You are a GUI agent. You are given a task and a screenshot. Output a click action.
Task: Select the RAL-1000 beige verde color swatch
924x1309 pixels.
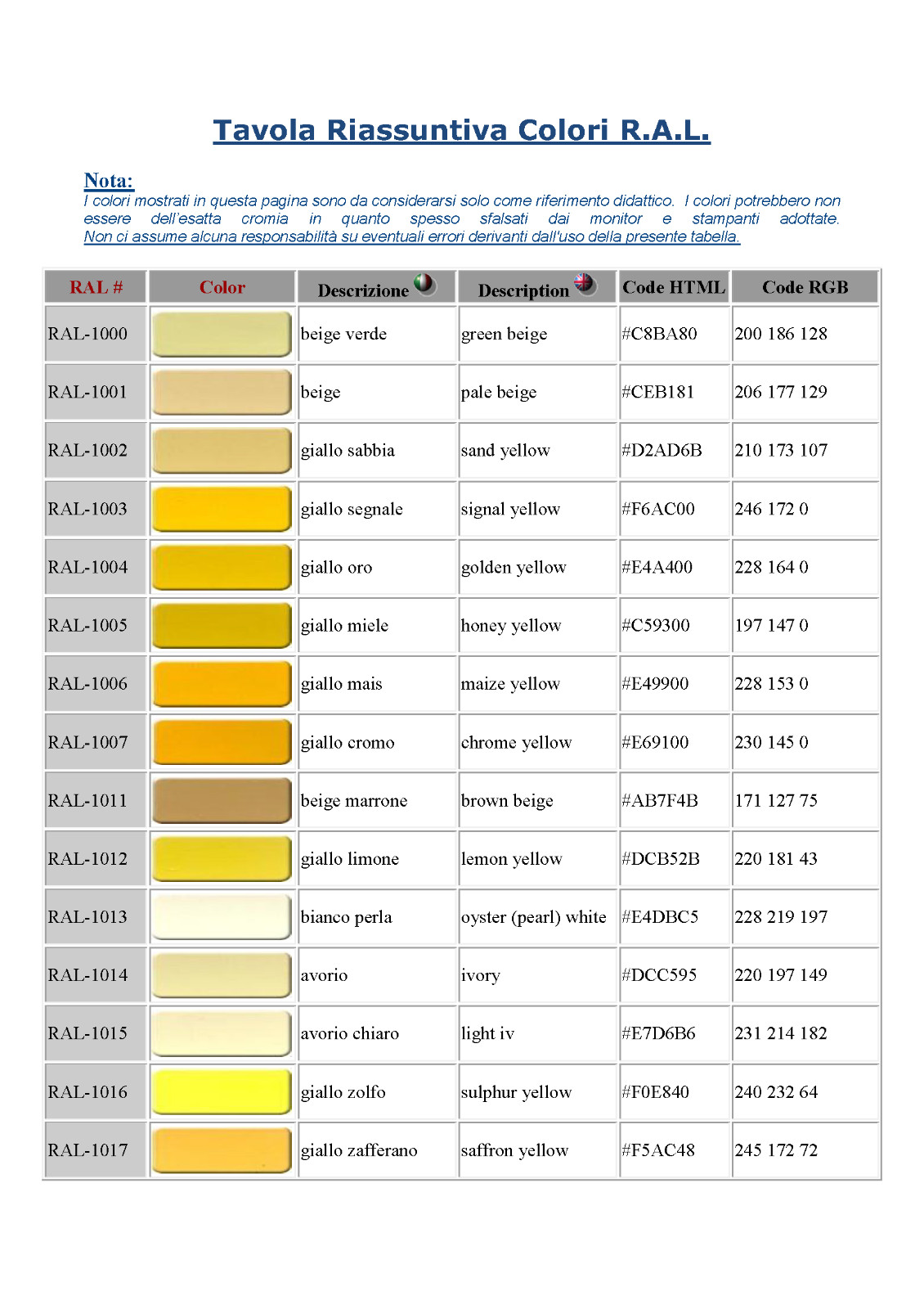(x=222, y=334)
